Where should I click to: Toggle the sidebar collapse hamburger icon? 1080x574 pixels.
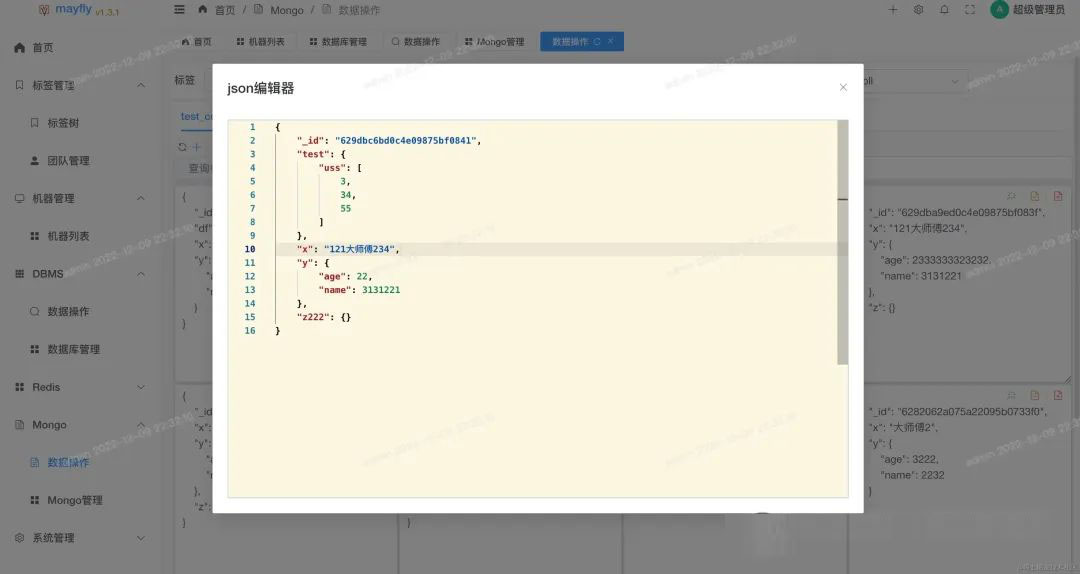(179, 10)
